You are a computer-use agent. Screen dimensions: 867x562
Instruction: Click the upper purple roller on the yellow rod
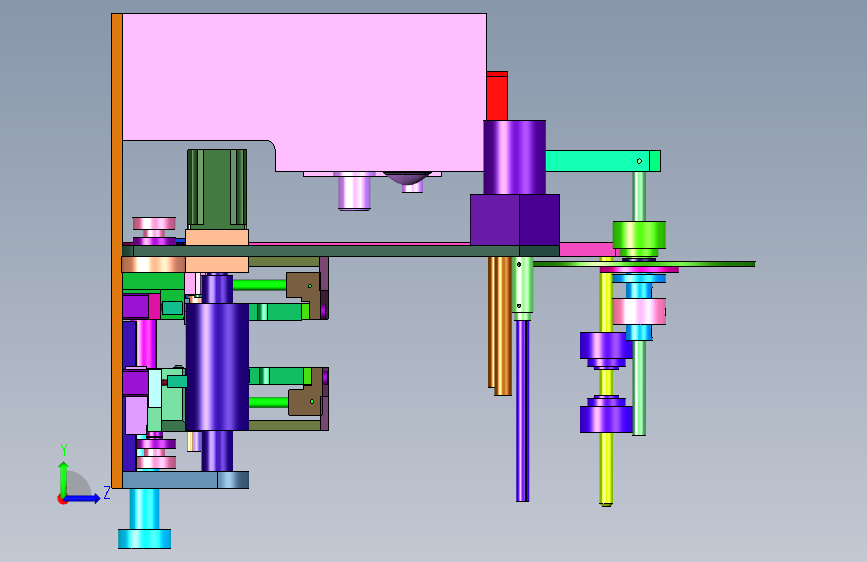click(x=606, y=350)
